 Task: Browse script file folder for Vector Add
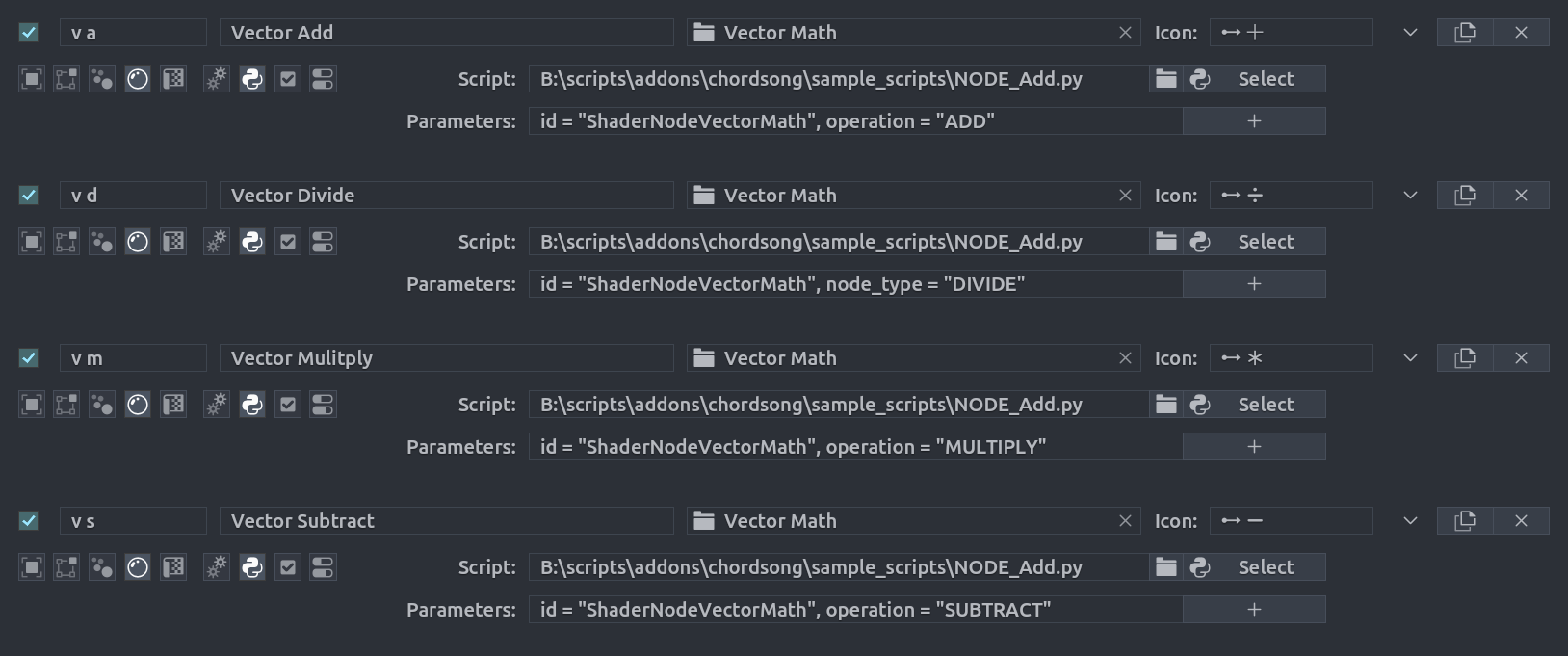[x=1166, y=79]
